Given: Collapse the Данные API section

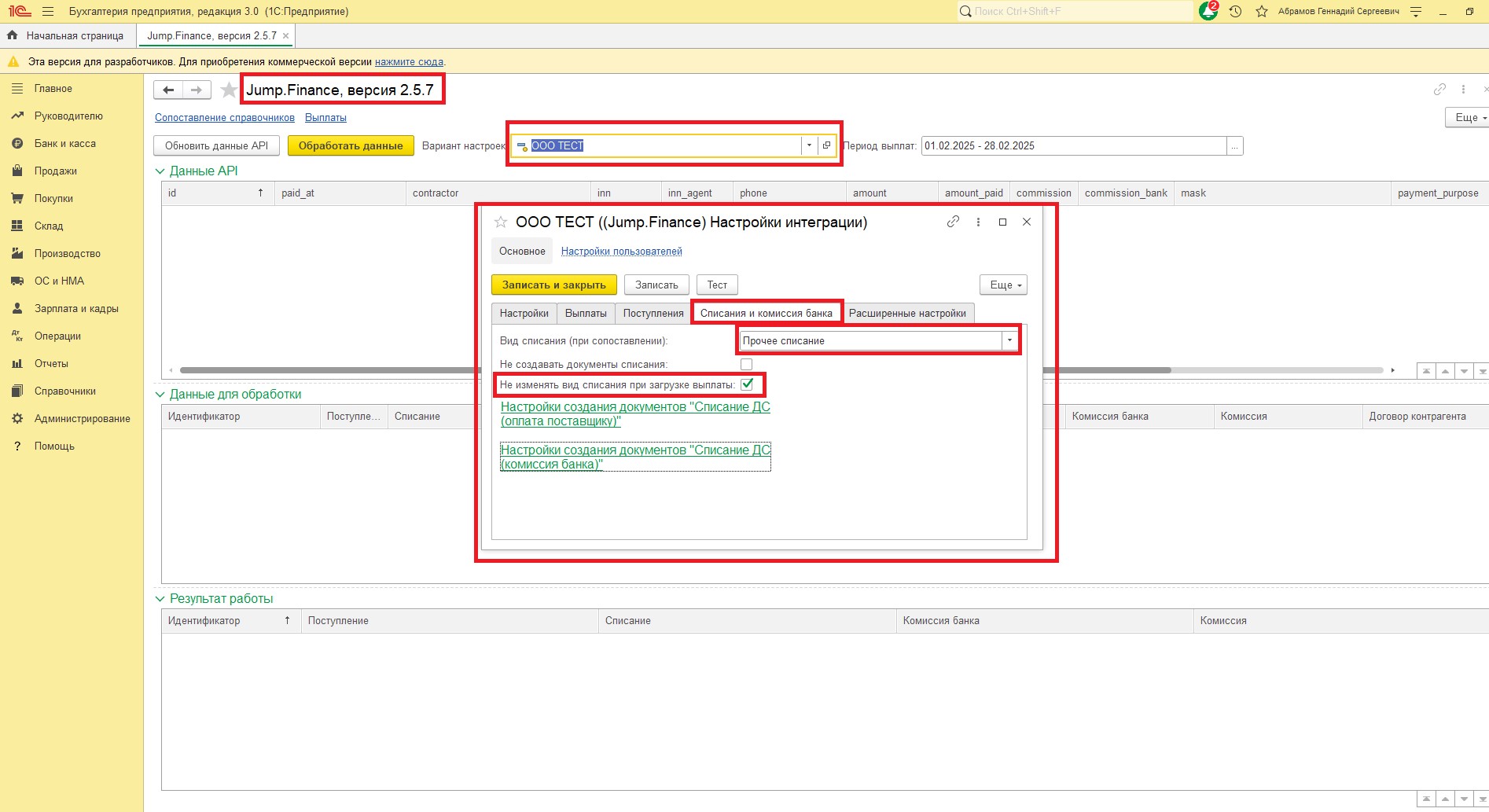Looking at the screenshot, I should pyautogui.click(x=160, y=171).
